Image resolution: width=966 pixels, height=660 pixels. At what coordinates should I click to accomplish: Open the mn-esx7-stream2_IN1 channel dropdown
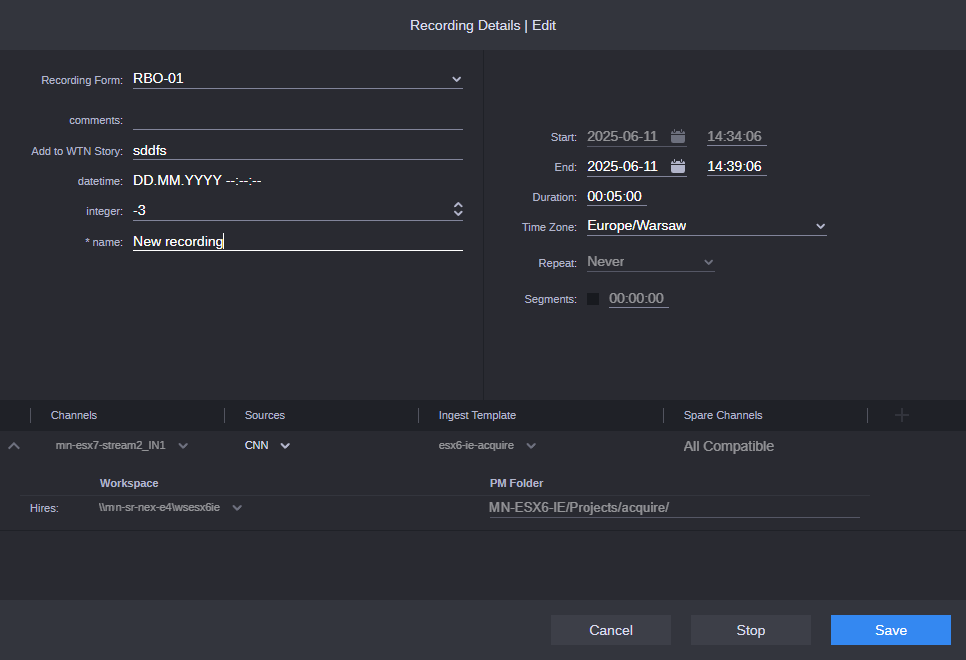pos(183,446)
